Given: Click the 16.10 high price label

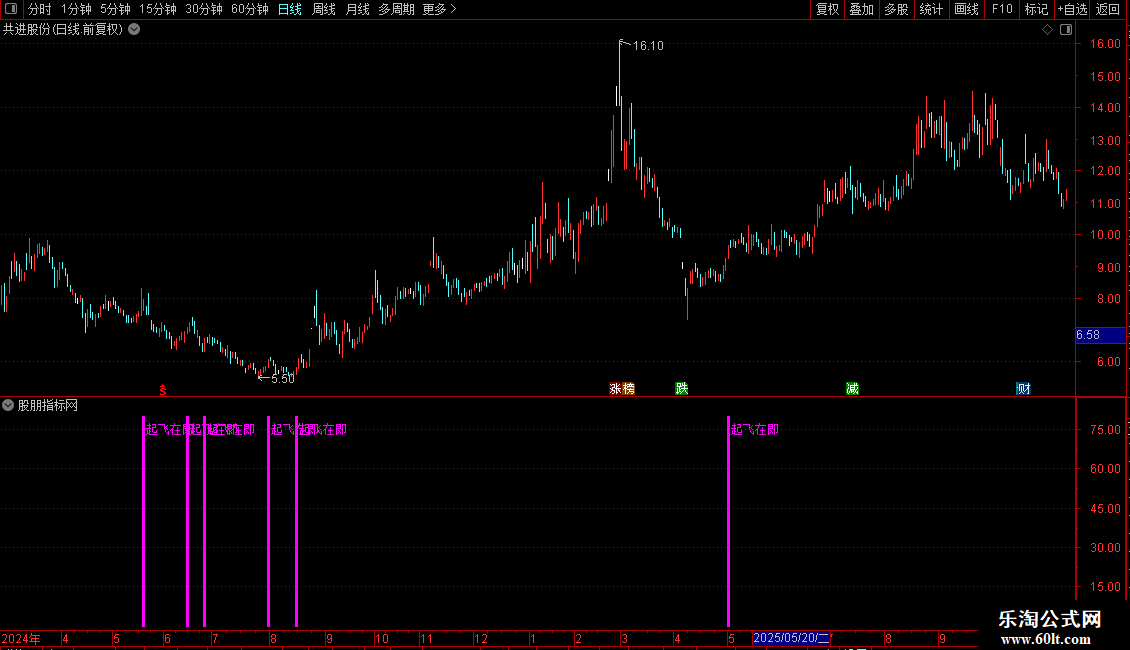Looking at the screenshot, I should [x=648, y=45].
